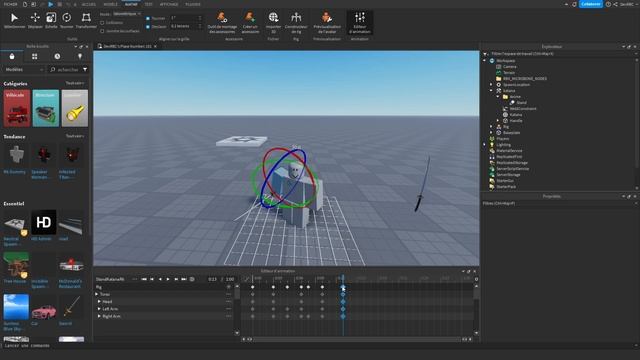Open the toolbox Recent clock tab

click(57, 56)
